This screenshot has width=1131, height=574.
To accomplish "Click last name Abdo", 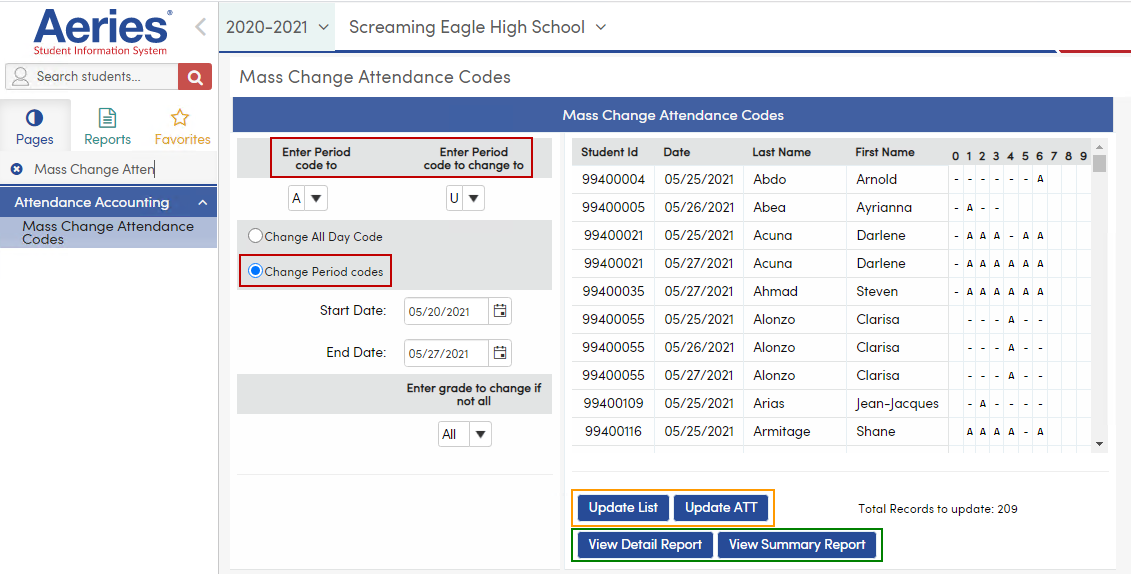I will pos(770,179).
